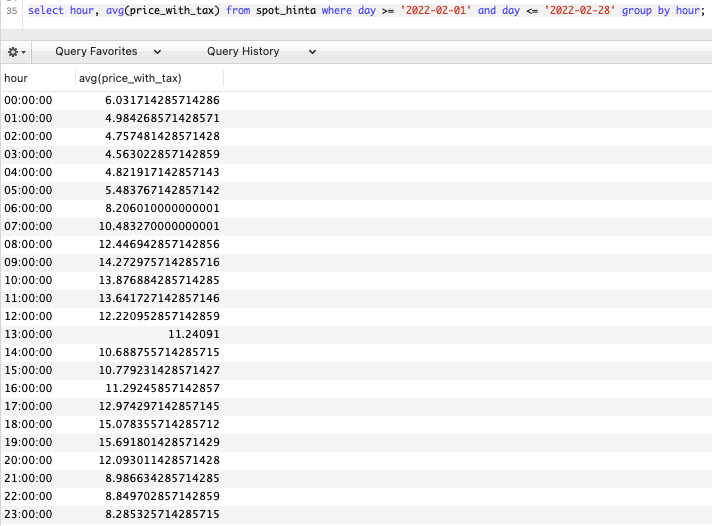
Task: Click the 06:00:00 hour cell
Action: (28, 208)
